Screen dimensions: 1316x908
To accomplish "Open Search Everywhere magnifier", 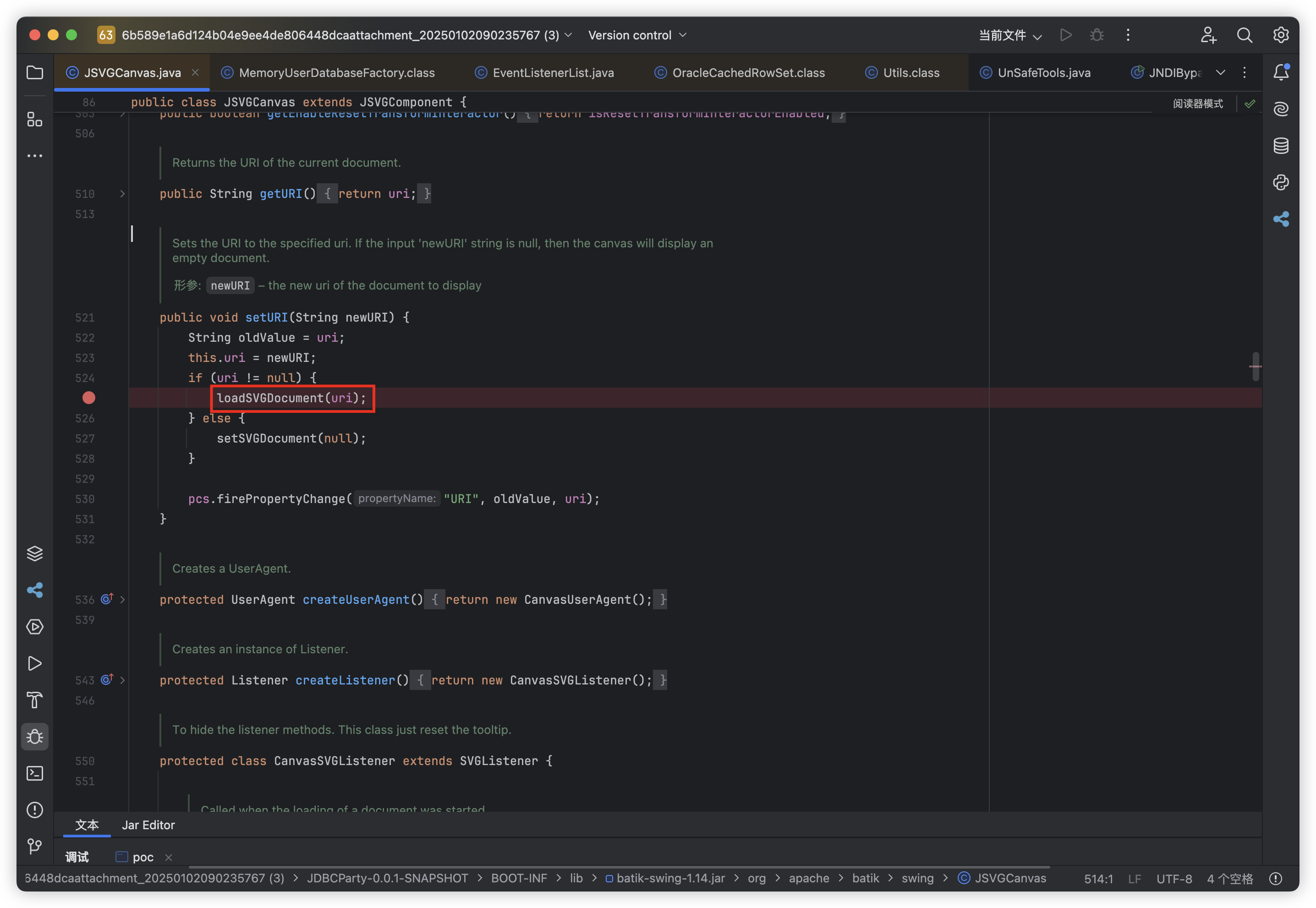I will [x=1245, y=35].
